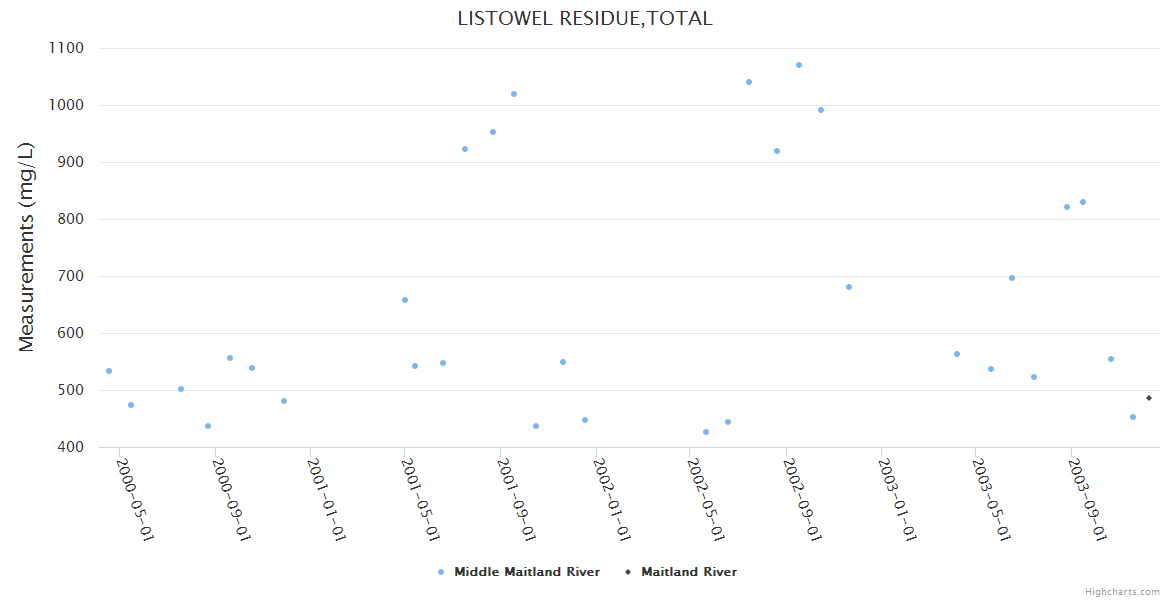Toggle Maitland River series in legend
This screenshot has width=1170, height=600.
(x=688, y=572)
